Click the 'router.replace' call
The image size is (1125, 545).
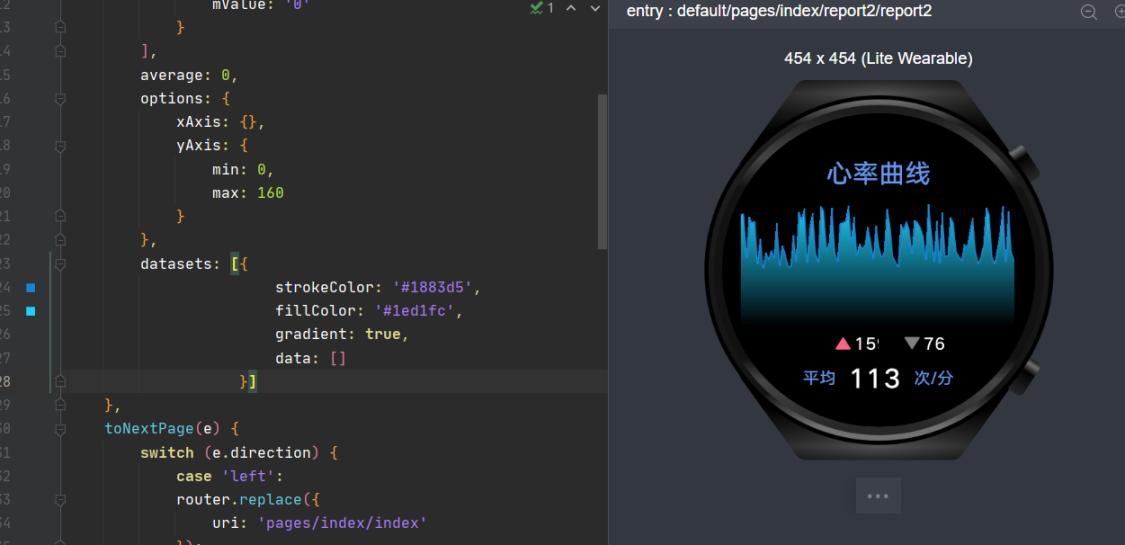(239, 500)
